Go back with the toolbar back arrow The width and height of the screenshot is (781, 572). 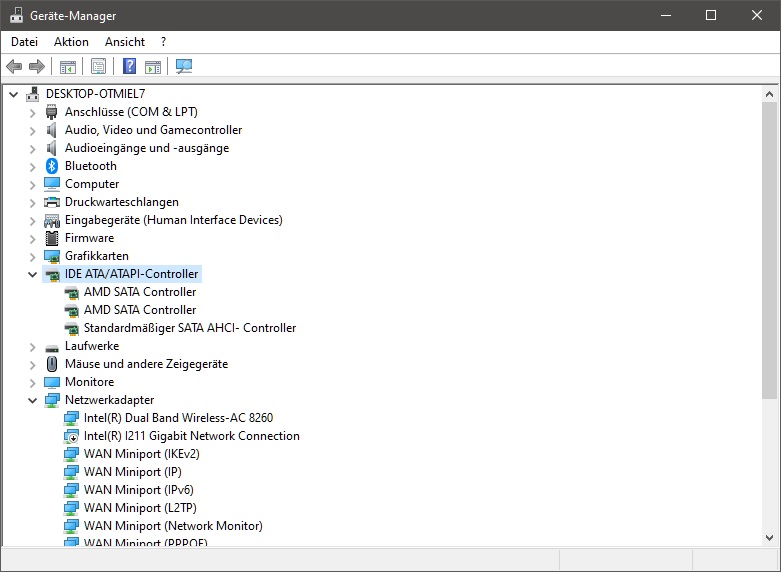14,66
